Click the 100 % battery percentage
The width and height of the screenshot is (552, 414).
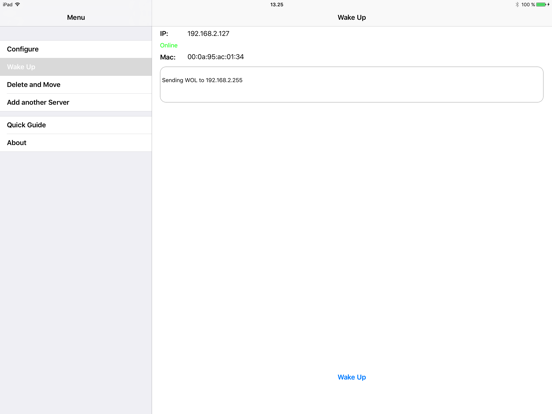[528, 5]
